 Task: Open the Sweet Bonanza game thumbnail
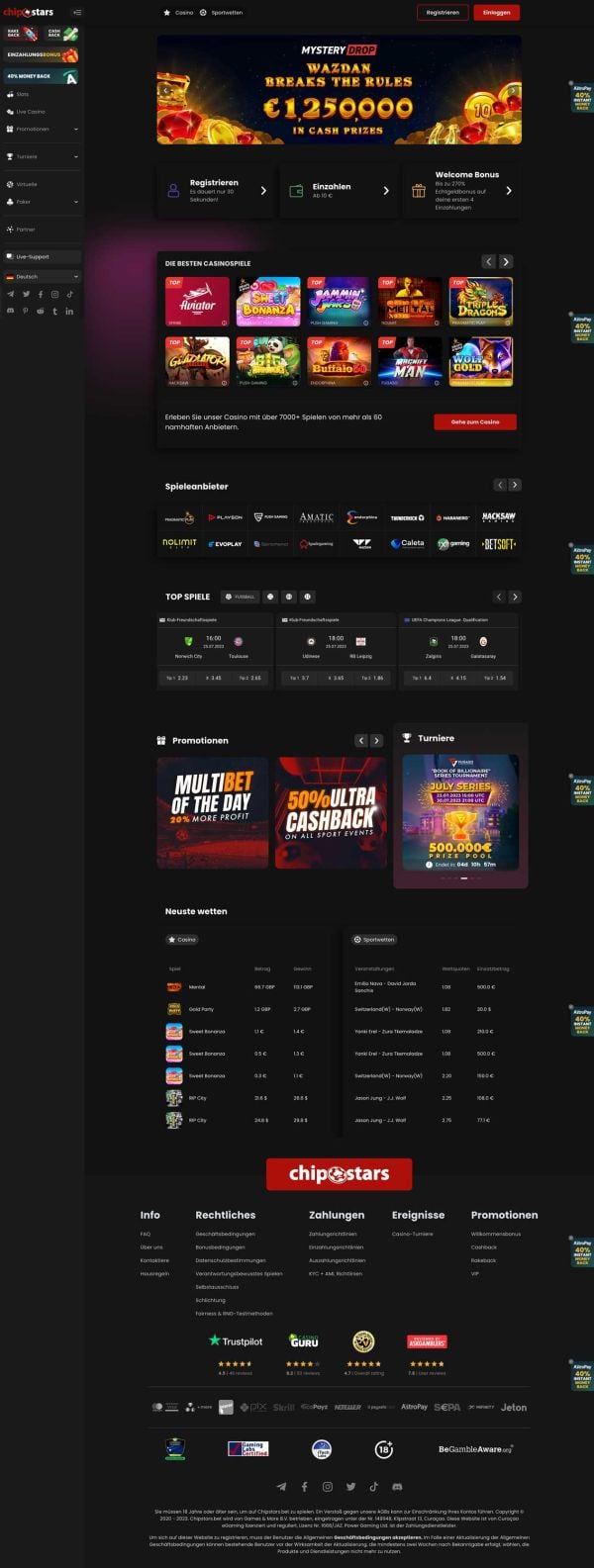[x=268, y=302]
